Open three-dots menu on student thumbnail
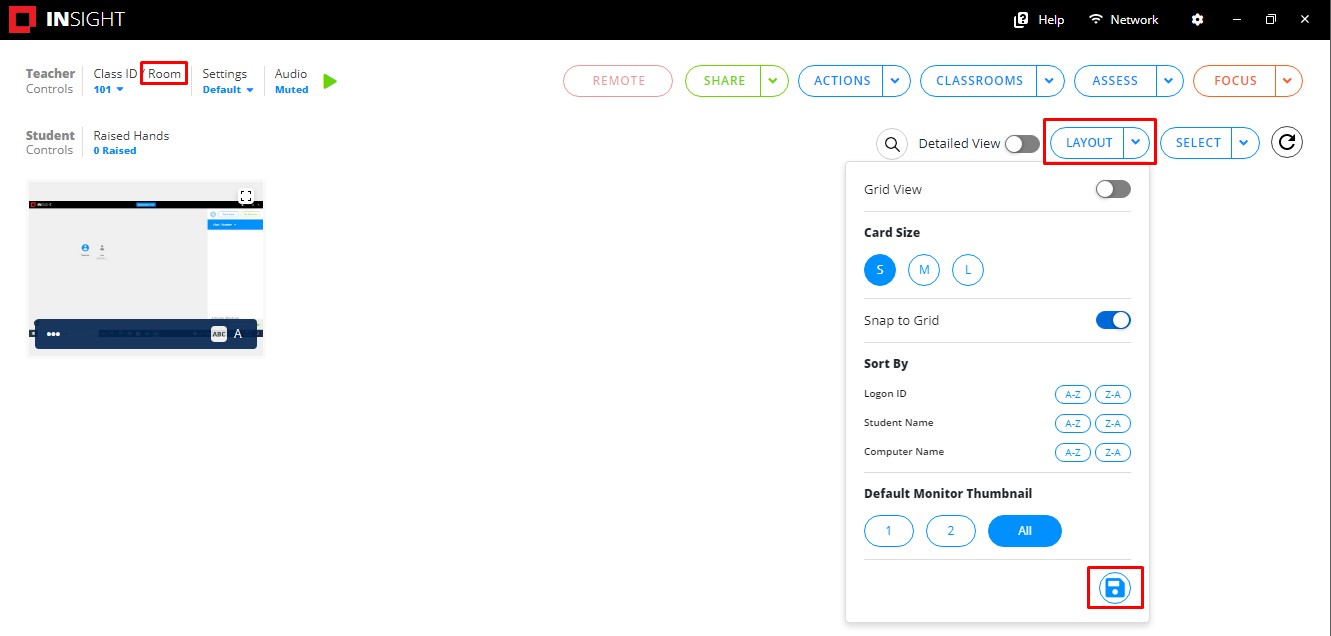The image size is (1331, 636). (x=54, y=334)
